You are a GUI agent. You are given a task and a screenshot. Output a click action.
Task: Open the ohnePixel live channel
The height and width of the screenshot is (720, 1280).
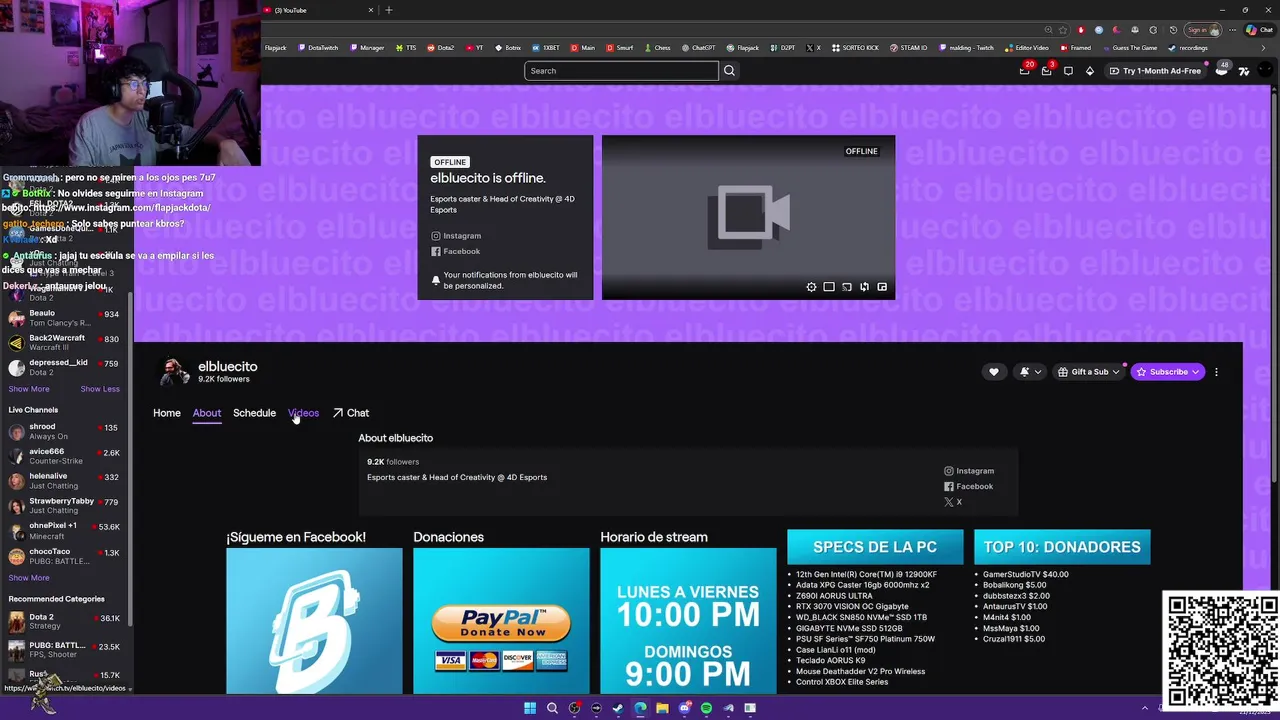coord(64,531)
